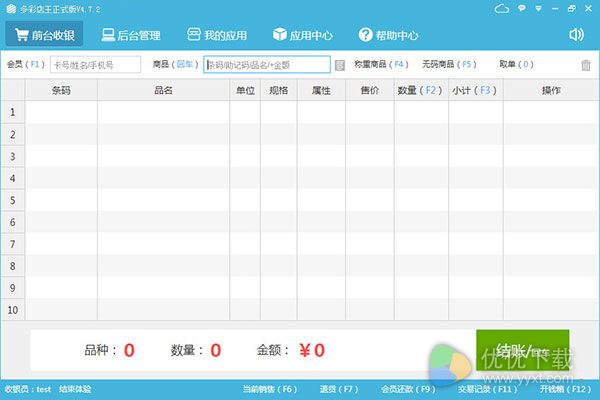Open 我的应用 tab
This screenshot has height=400, width=600.
tap(217, 35)
